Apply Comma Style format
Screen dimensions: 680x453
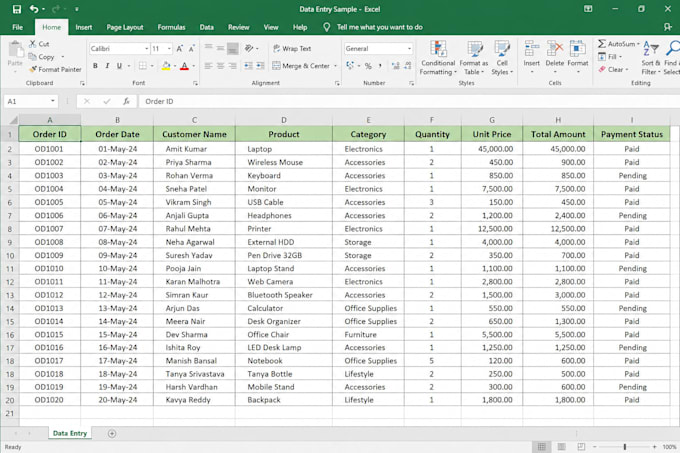point(380,66)
